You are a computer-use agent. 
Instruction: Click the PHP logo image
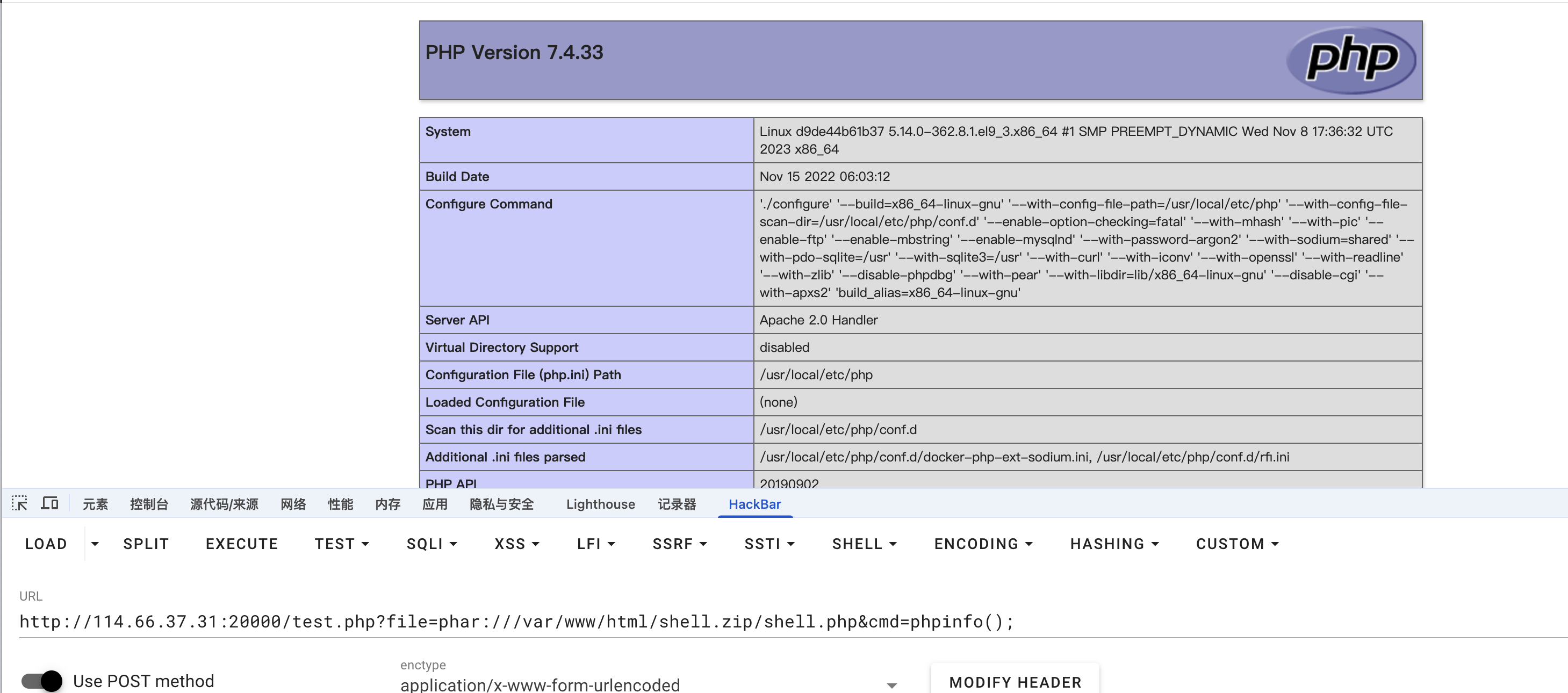pos(1351,60)
